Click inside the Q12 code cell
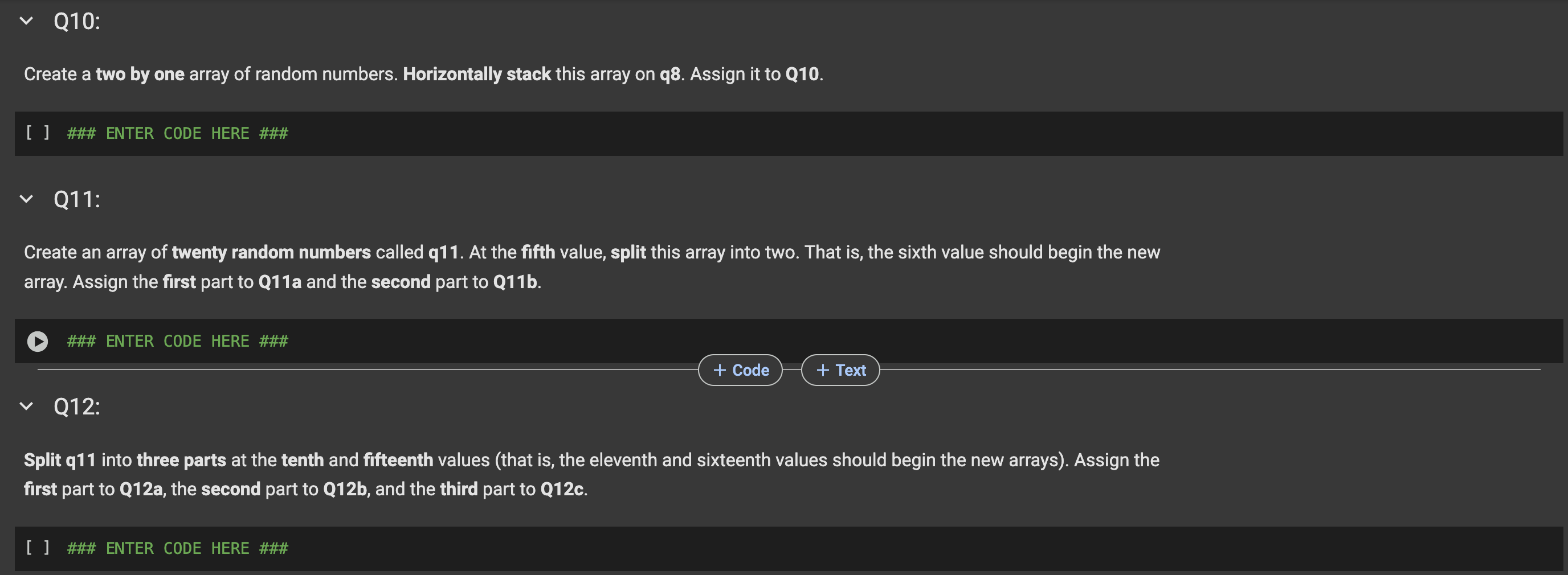Screen dimensions: 1568x575 365,548
